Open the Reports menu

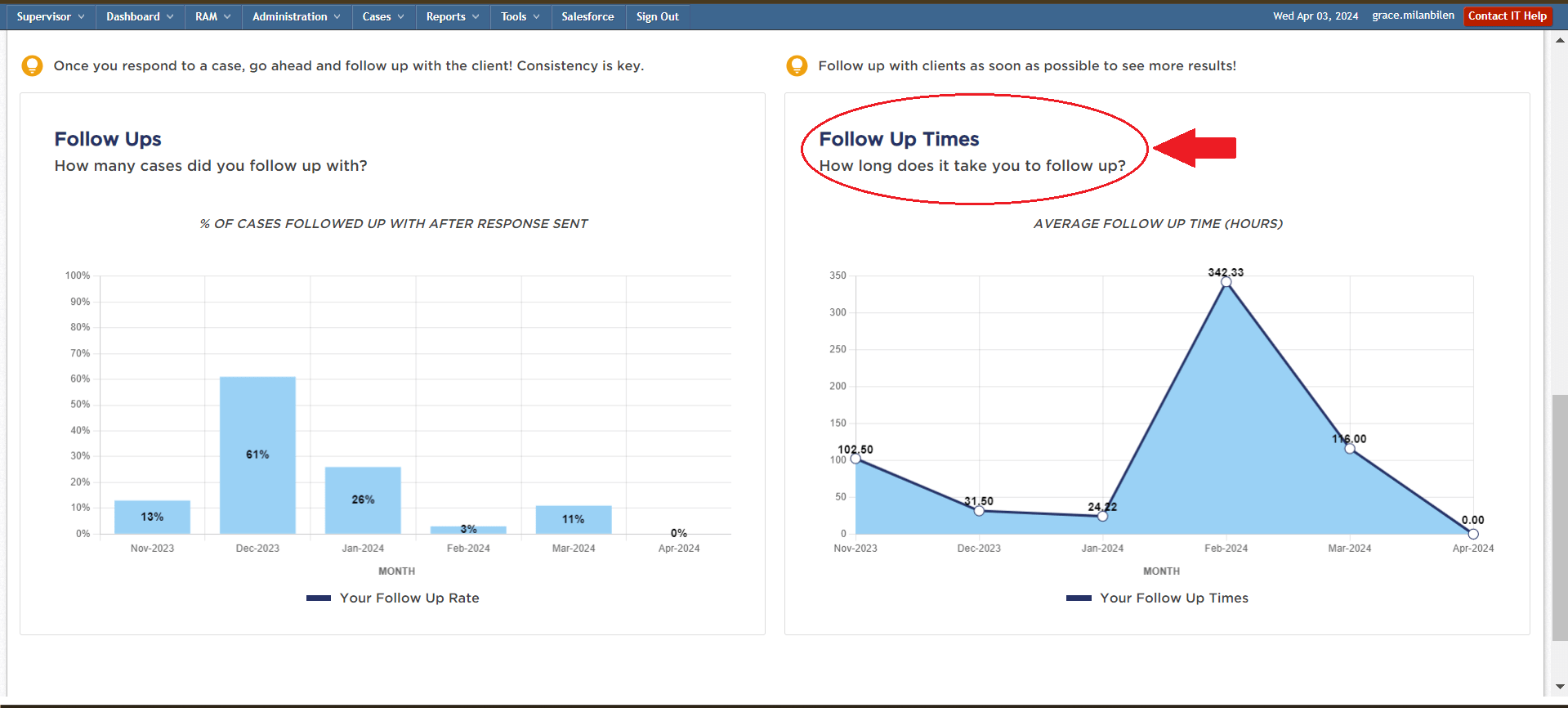(x=452, y=16)
